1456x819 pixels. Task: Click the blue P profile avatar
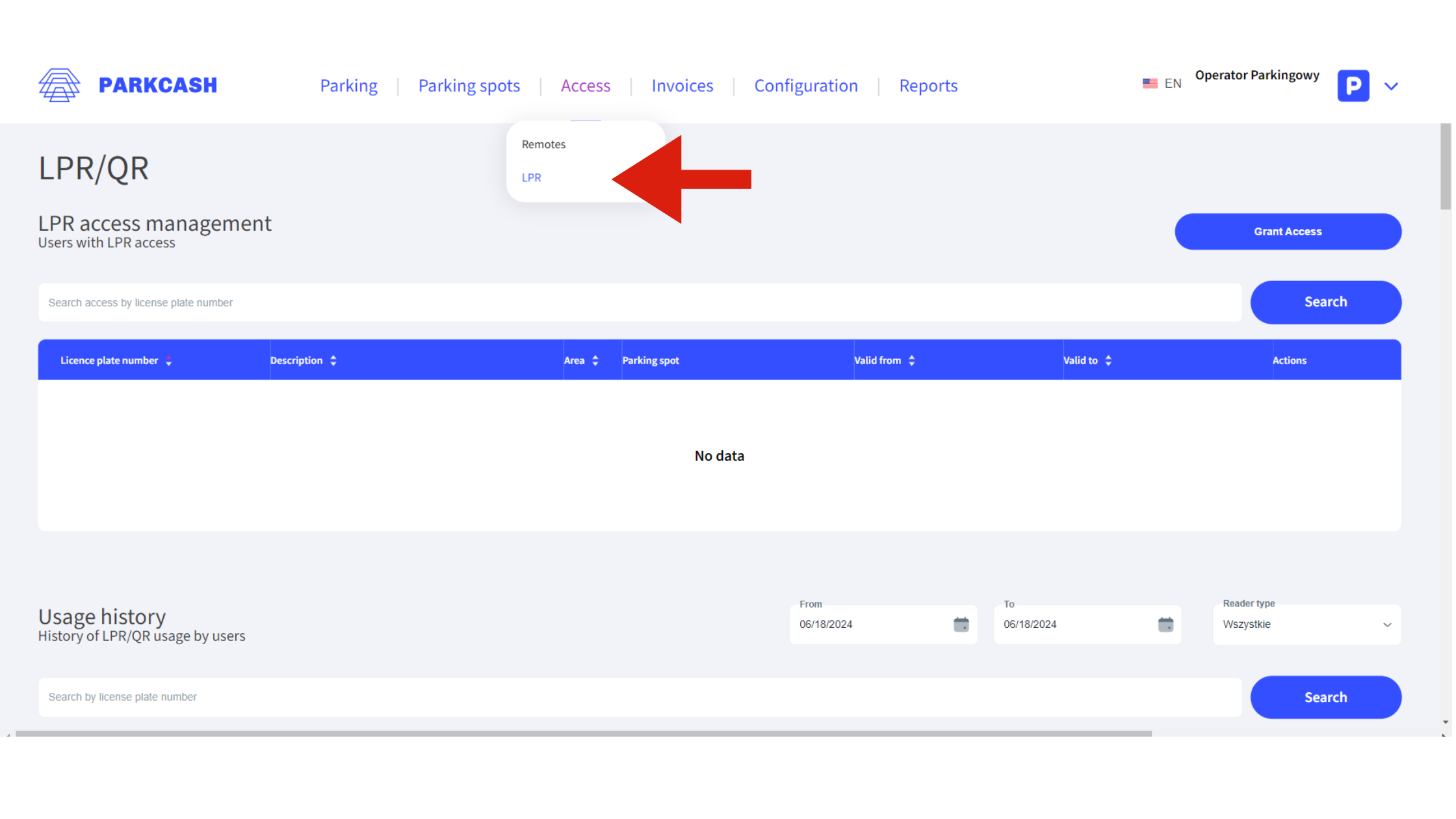[1353, 86]
